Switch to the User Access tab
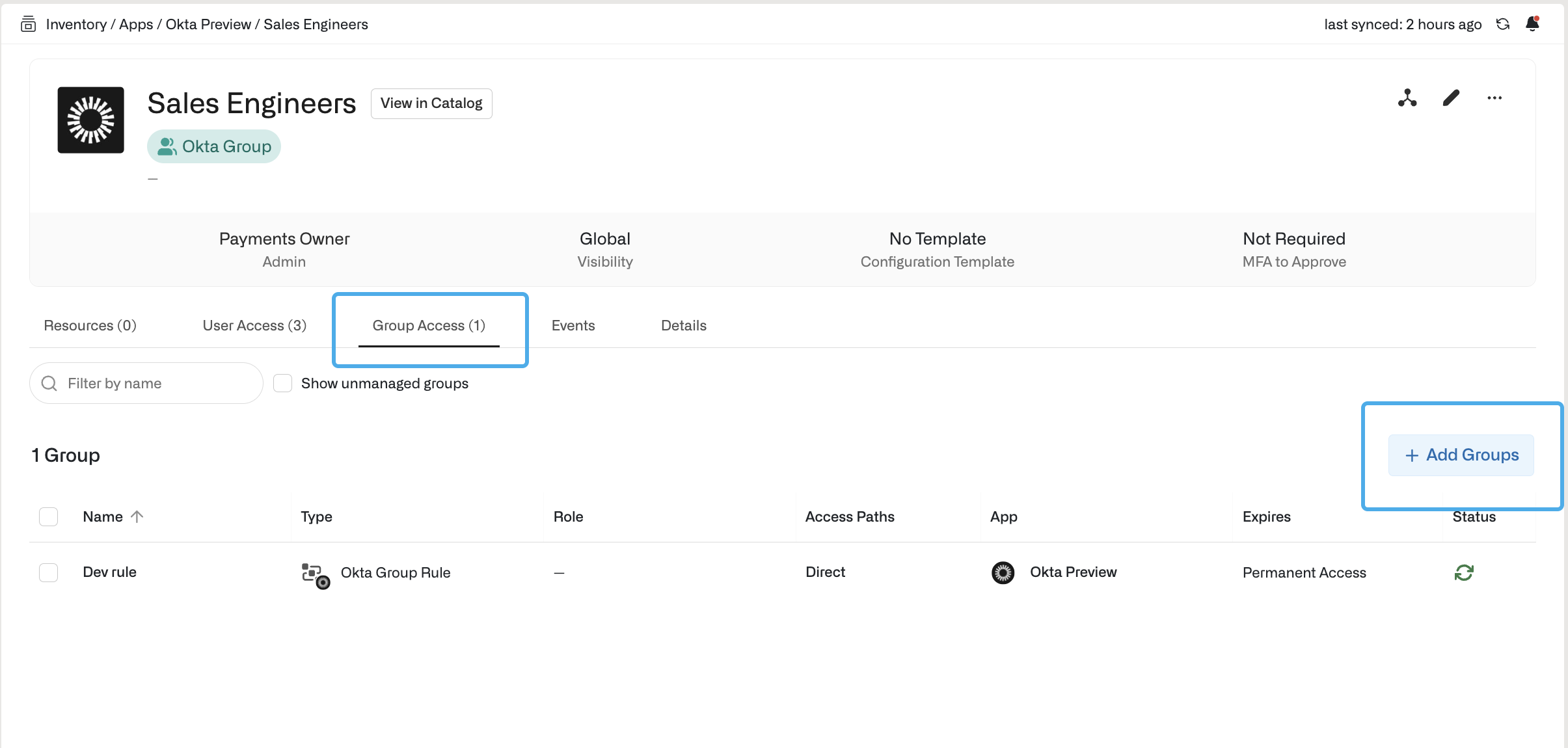The height and width of the screenshot is (748, 1568). [x=254, y=325]
